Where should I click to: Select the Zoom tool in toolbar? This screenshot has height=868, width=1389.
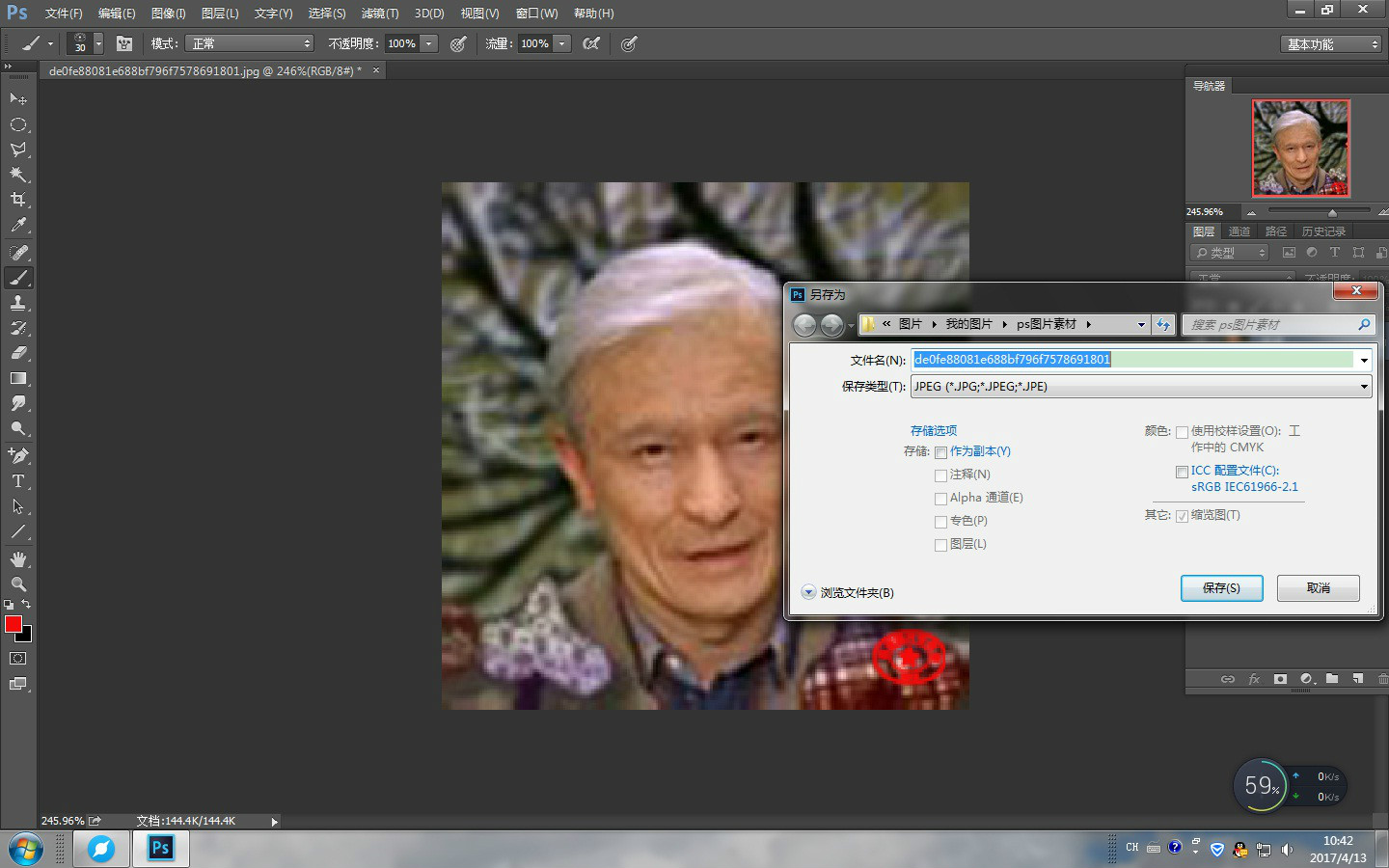pos(18,584)
